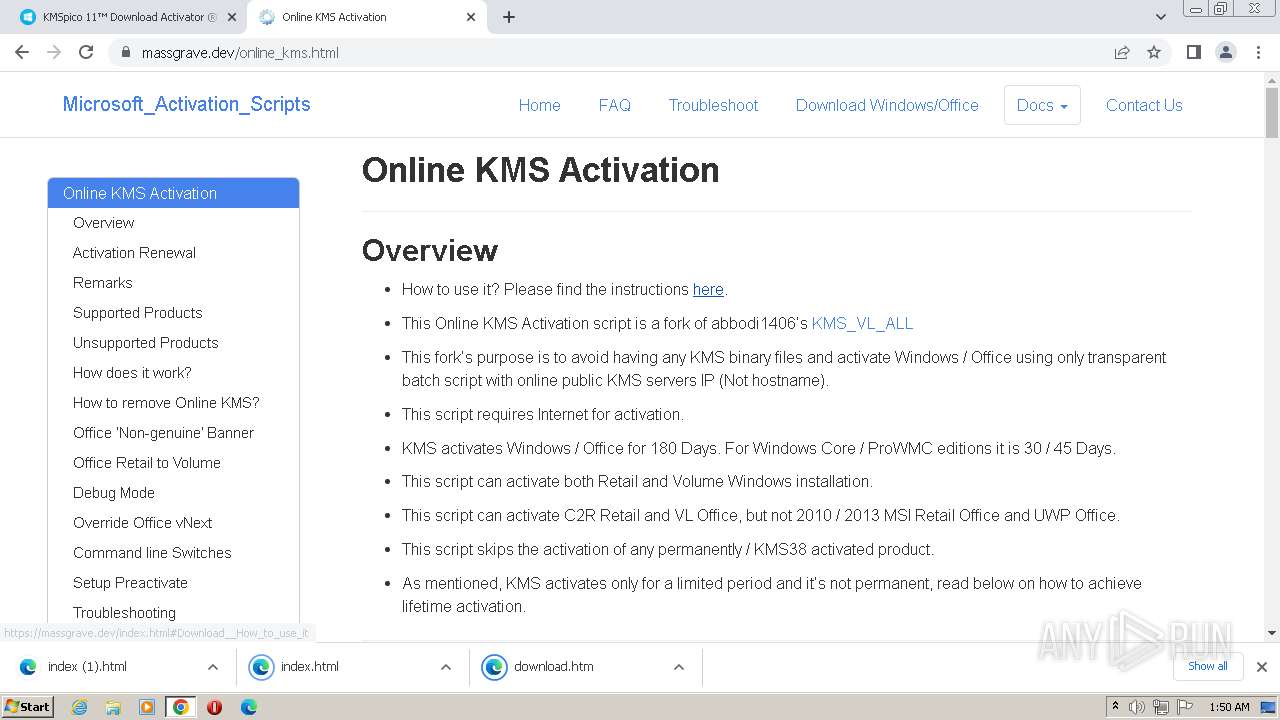Switch to Chrome in the taskbar
This screenshot has width=1280, height=720.
coord(181,707)
